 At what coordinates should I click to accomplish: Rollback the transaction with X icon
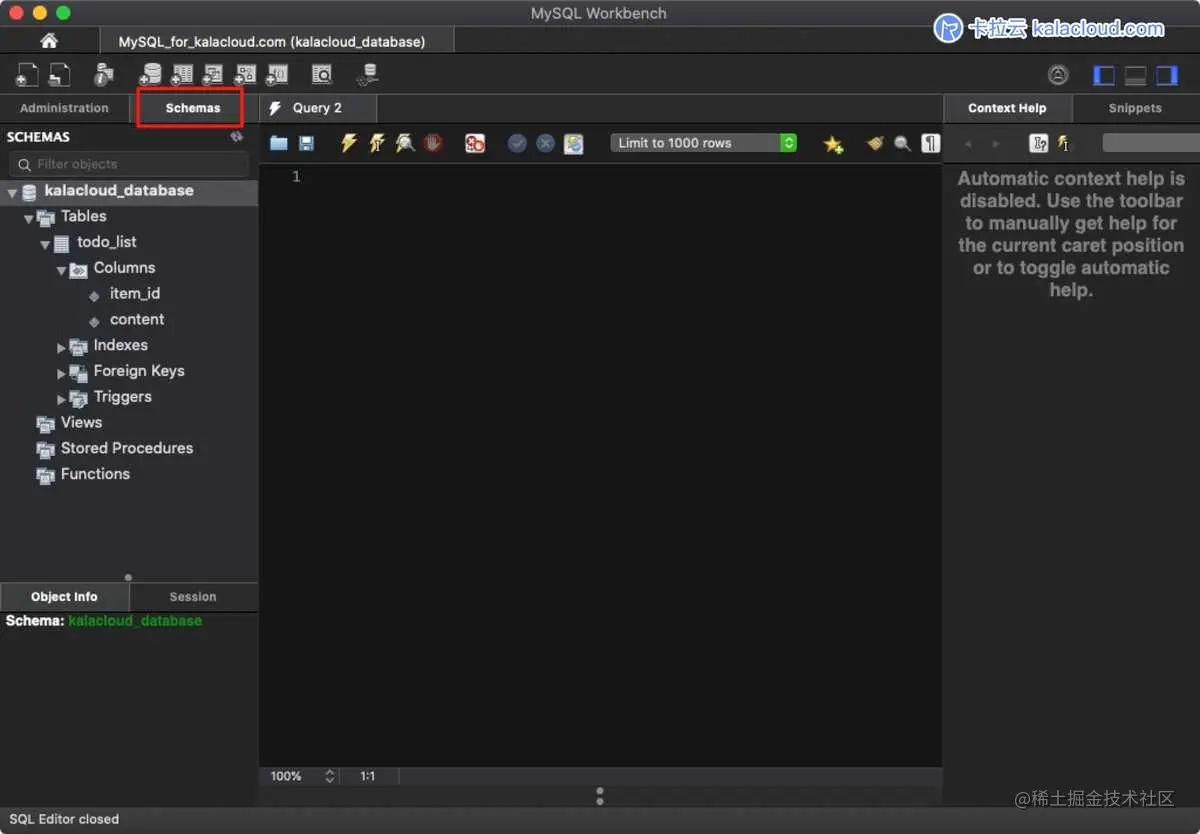pos(545,143)
